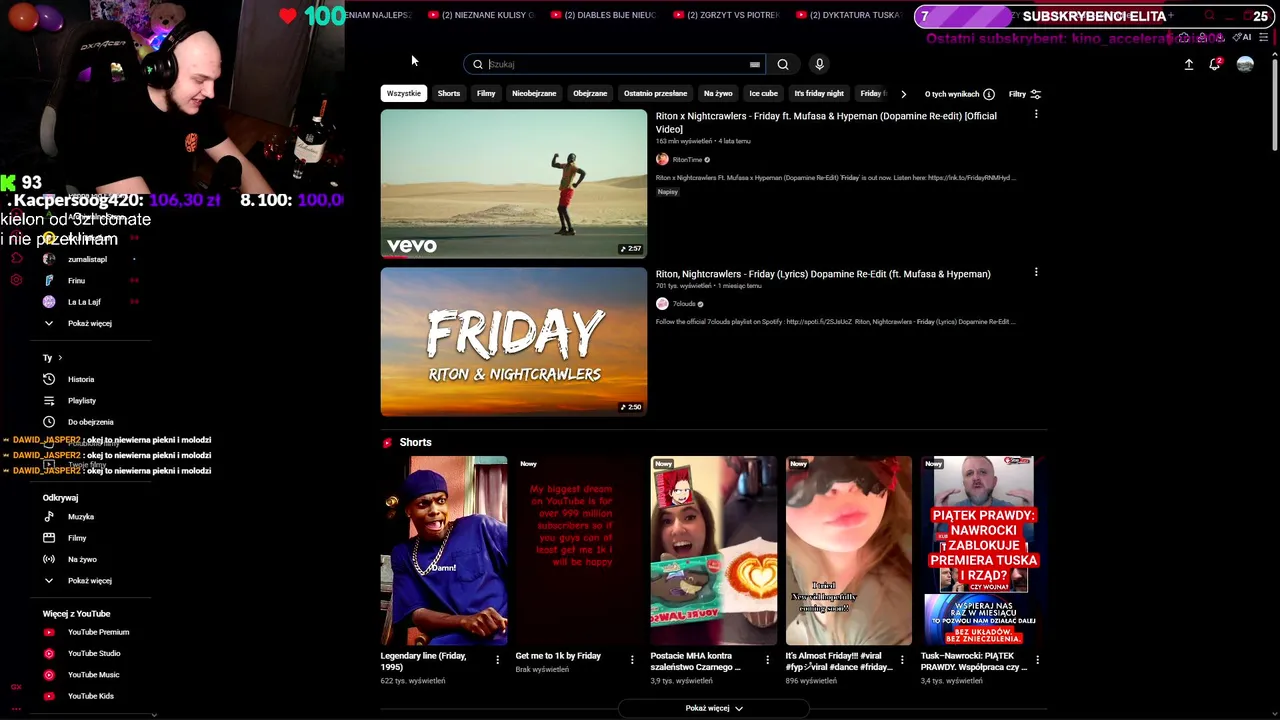Open Friday (Lyrics) Dopamine Re-Edit title link
This screenshot has width=1280, height=720.
823,274
